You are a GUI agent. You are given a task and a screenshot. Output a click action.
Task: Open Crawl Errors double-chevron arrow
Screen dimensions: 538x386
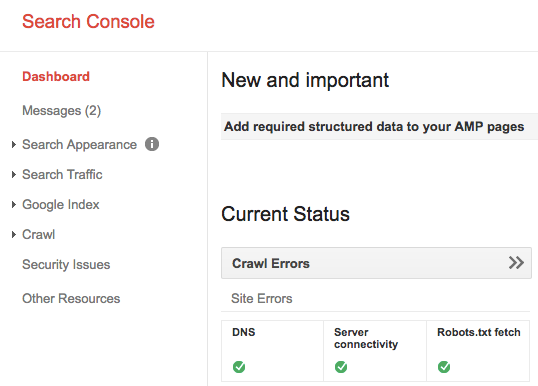point(516,263)
